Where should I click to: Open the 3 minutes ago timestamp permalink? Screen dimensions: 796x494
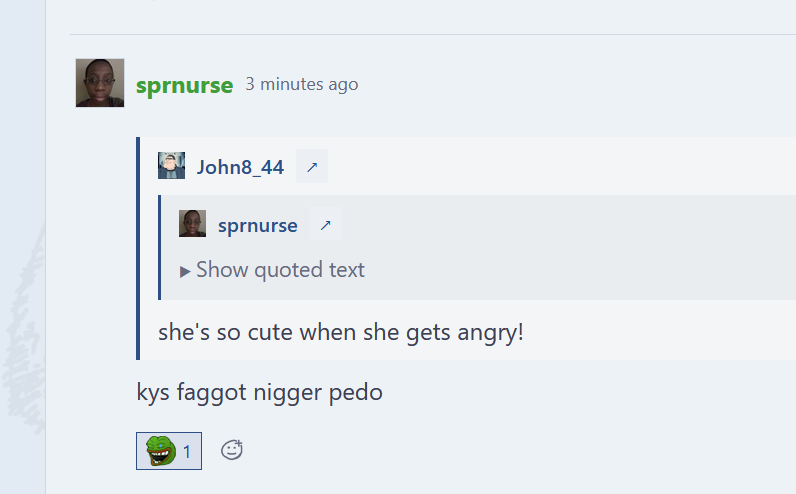tap(302, 84)
